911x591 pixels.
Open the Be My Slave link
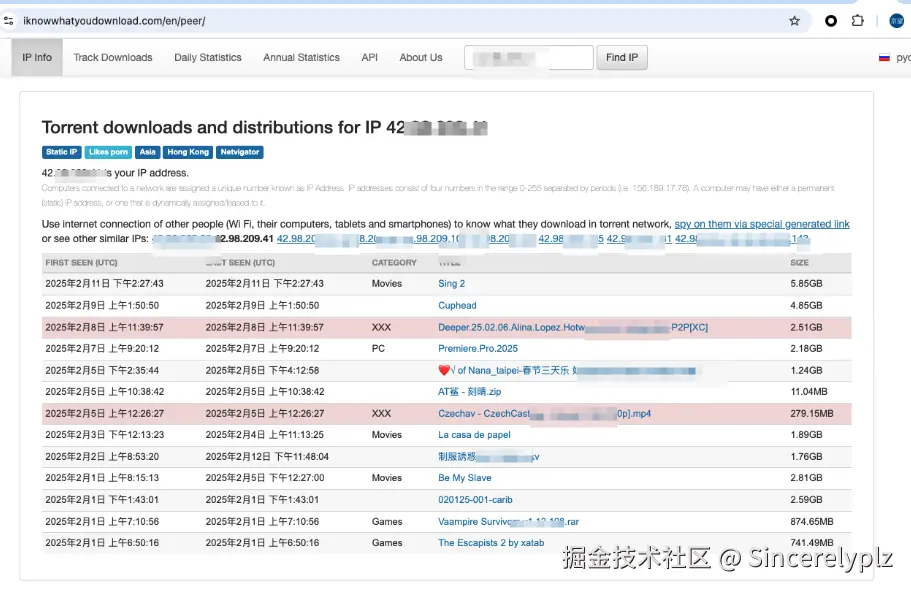pos(465,478)
